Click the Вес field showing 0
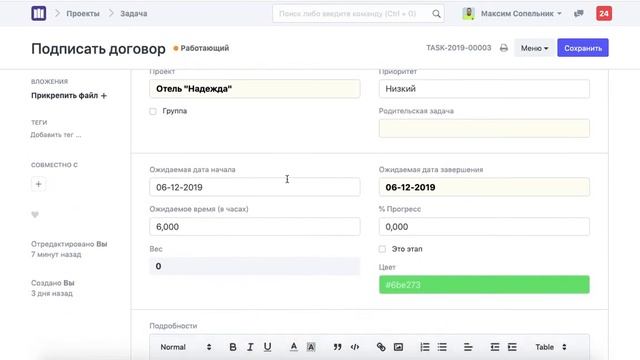This screenshot has width=640, height=360. click(x=255, y=266)
